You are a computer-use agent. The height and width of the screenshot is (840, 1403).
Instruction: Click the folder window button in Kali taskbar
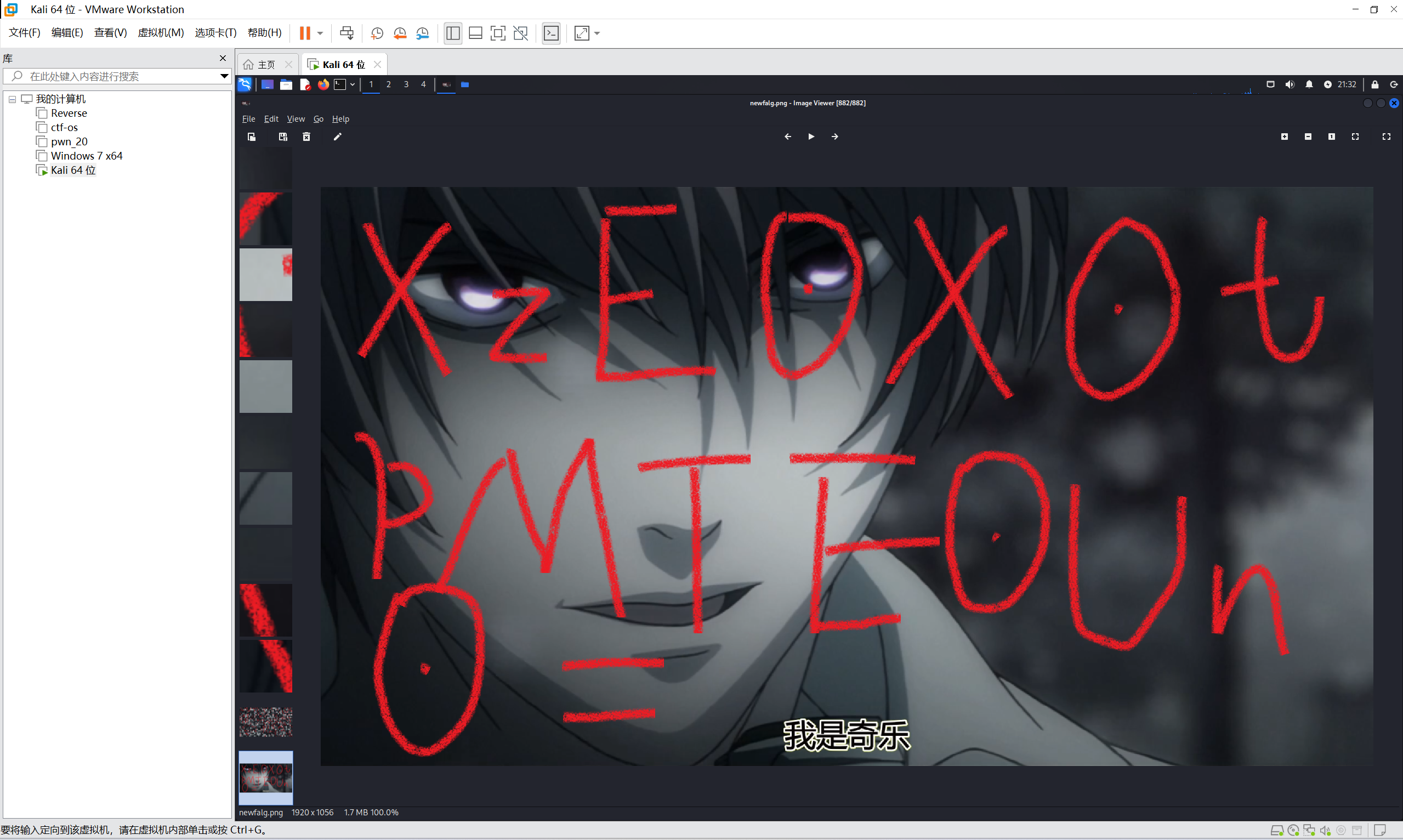pyautogui.click(x=464, y=84)
